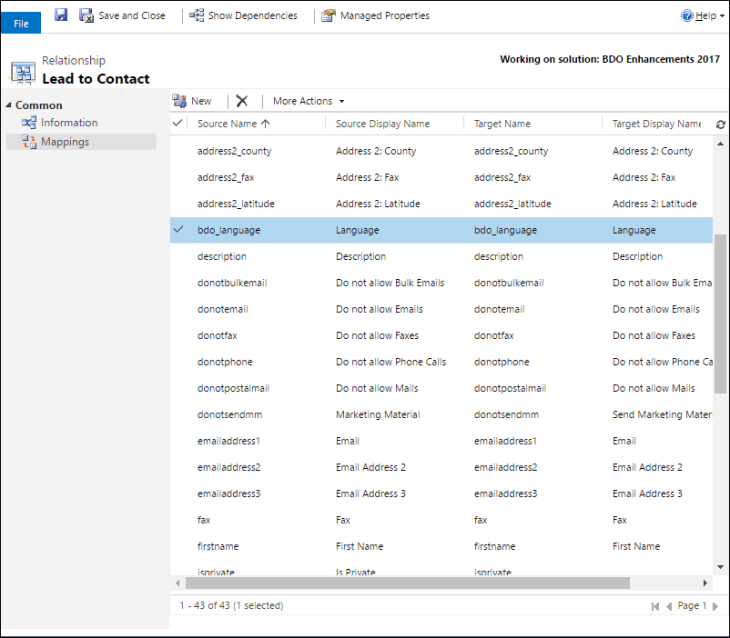730x638 pixels.
Task: Open the More Actions dropdown
Action: point(308,101)
